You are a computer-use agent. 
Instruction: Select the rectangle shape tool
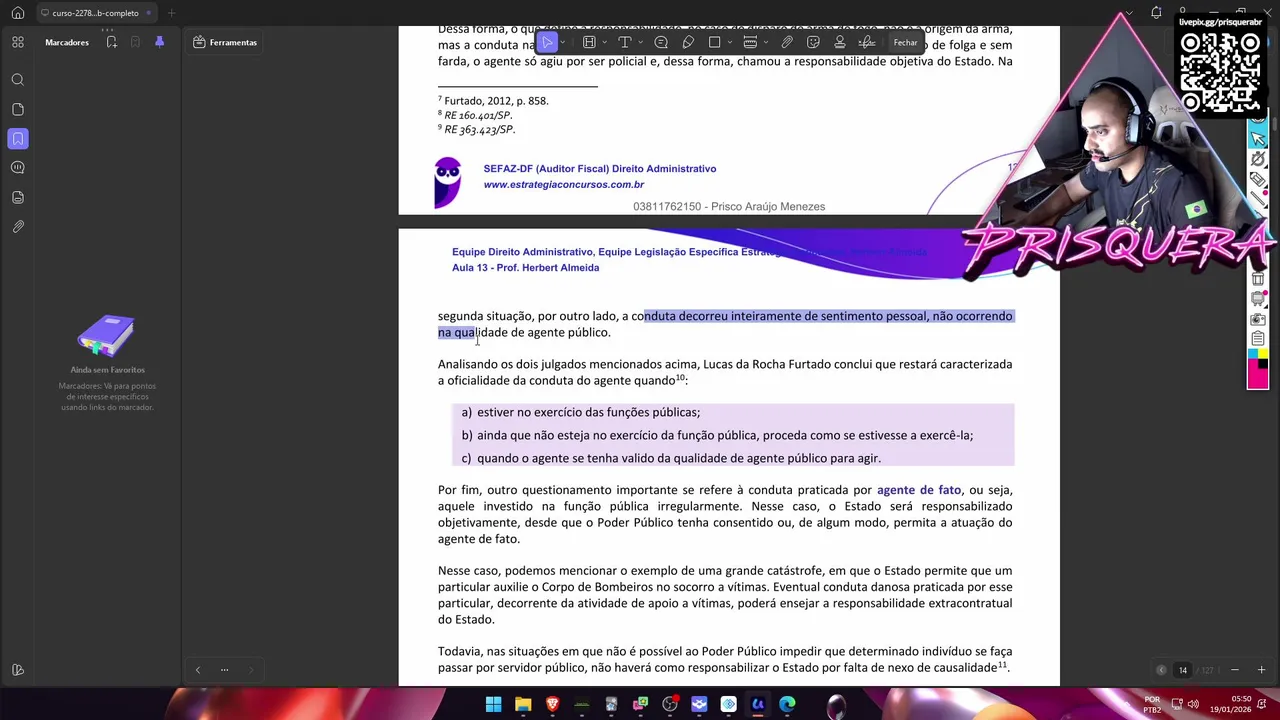coord(714,42)
